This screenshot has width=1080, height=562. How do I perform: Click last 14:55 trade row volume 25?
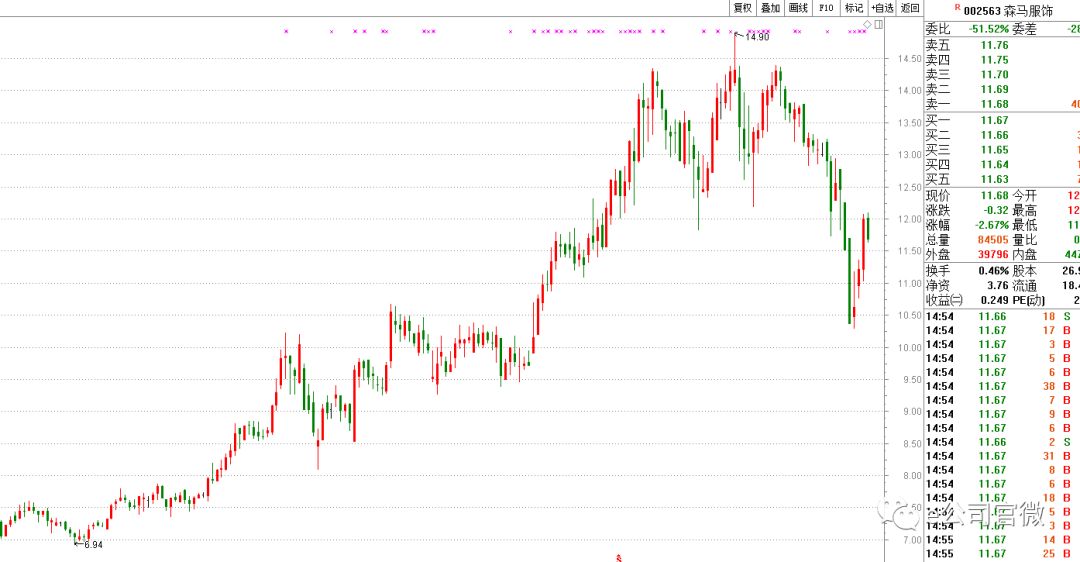[1001, 554]
